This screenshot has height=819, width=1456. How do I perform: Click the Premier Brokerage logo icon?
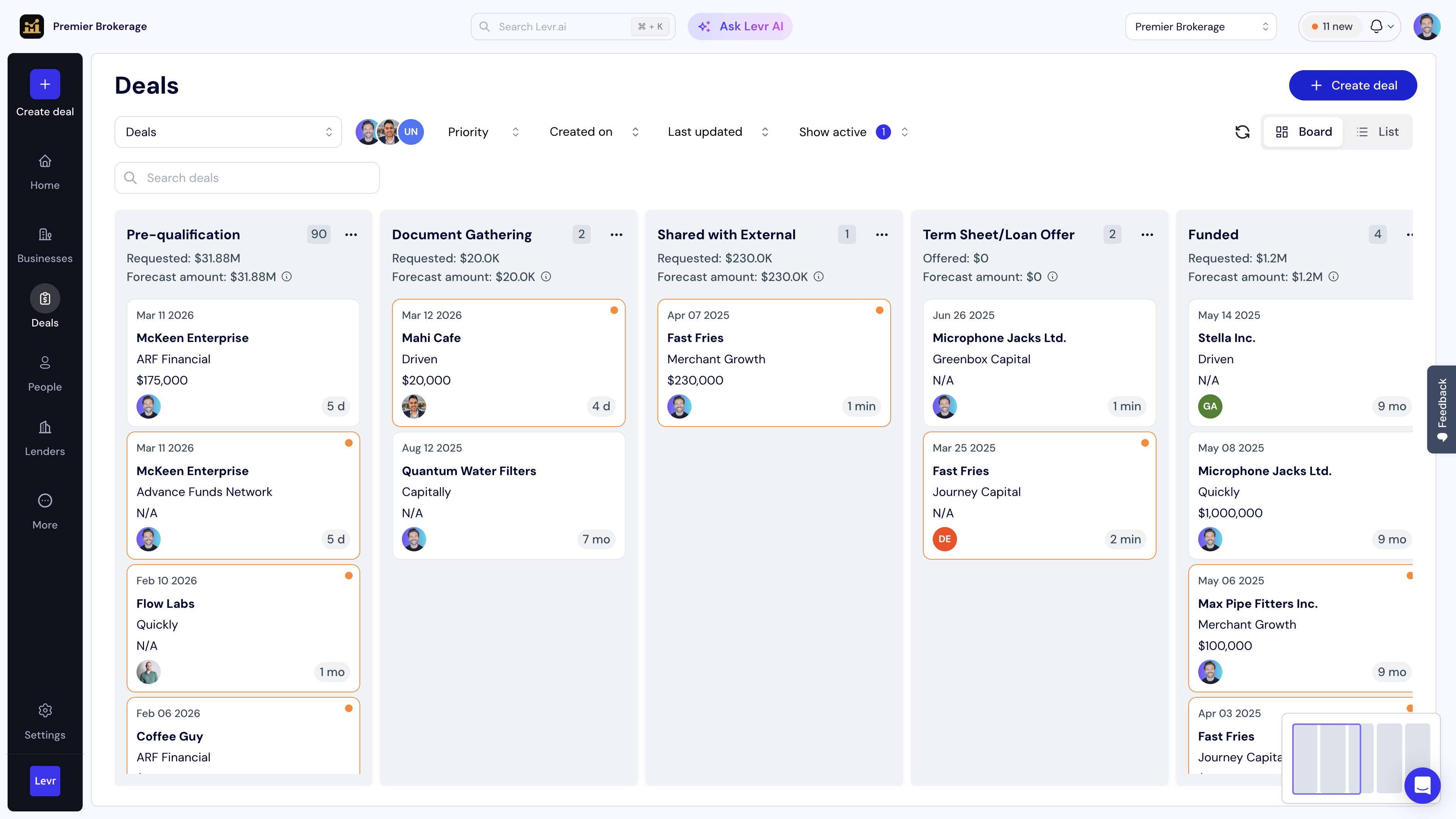31,27
